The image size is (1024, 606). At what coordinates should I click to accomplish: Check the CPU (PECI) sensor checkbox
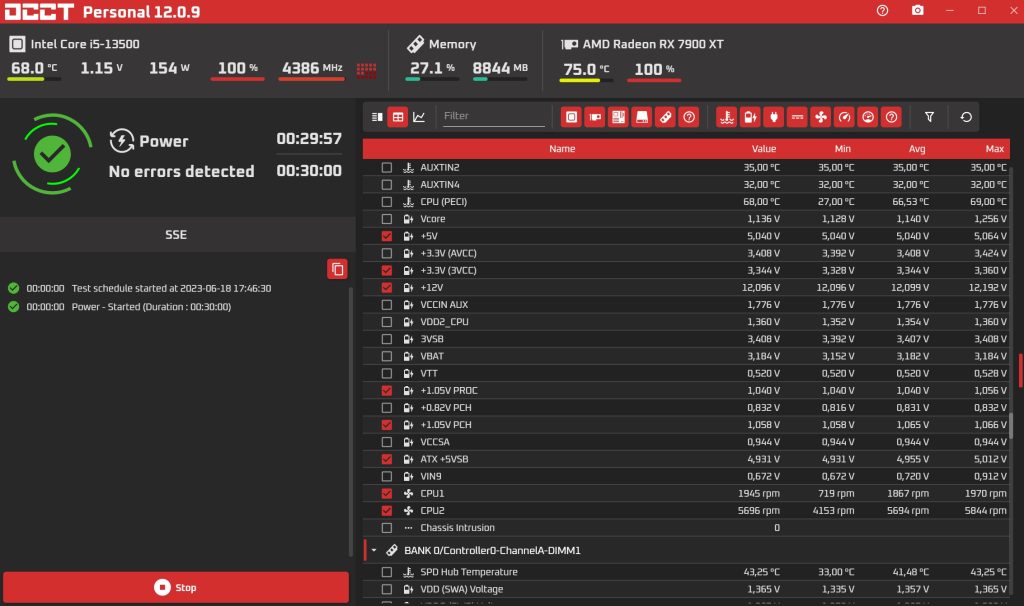tap(387, 202)
